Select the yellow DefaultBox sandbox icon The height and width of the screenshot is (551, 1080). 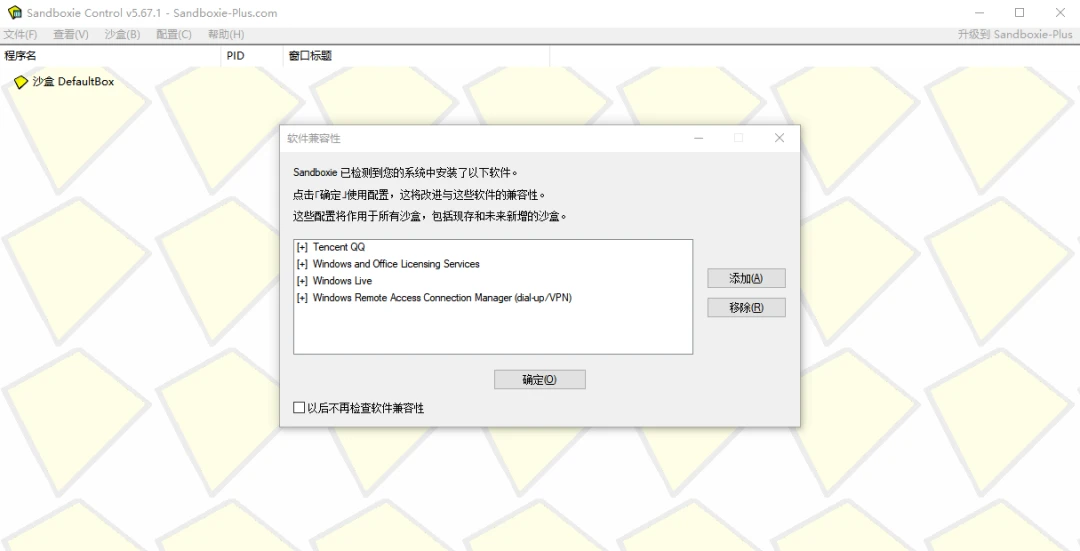pos(21,82)
